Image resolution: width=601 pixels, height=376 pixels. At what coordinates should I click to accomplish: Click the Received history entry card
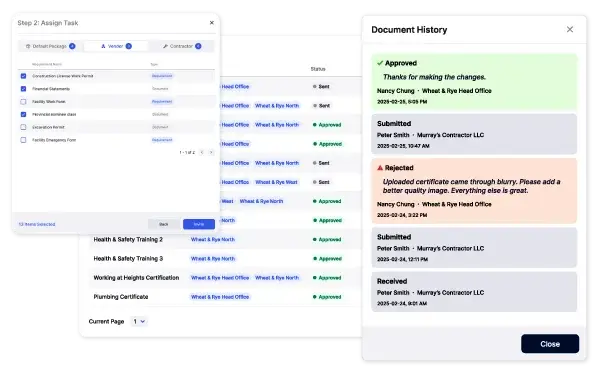(474, 292)
